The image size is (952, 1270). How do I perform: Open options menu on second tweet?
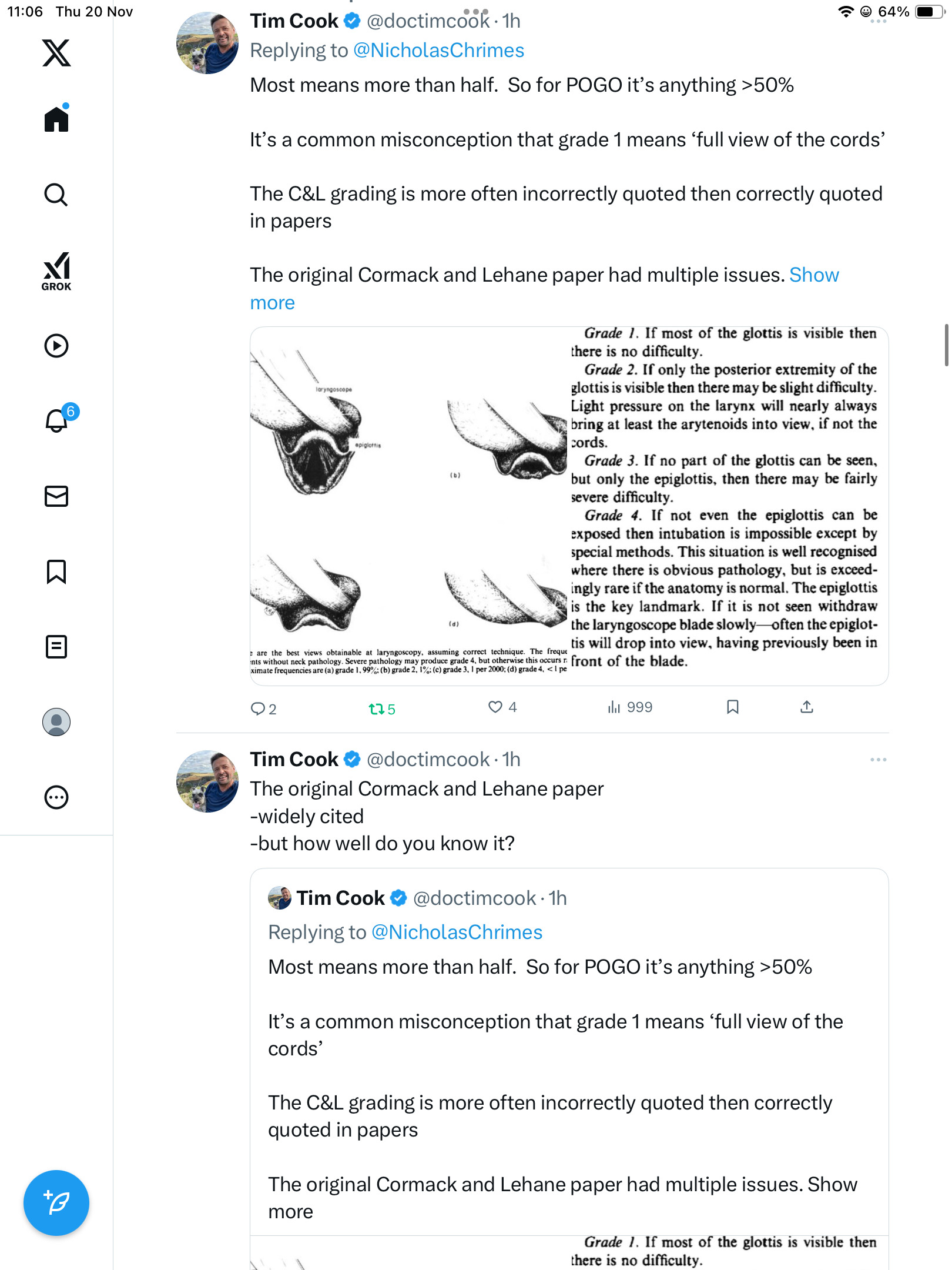point(878,760)
